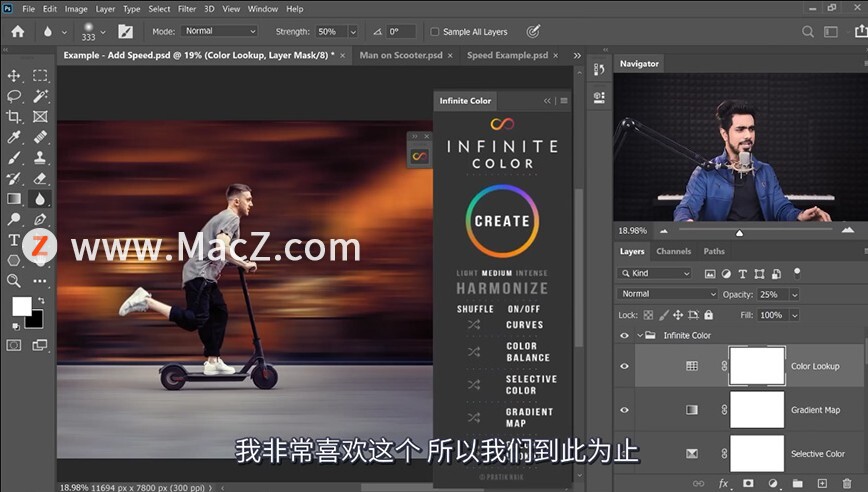Open the search icon in options bar

pyautogui.click(x=808, y=32)
